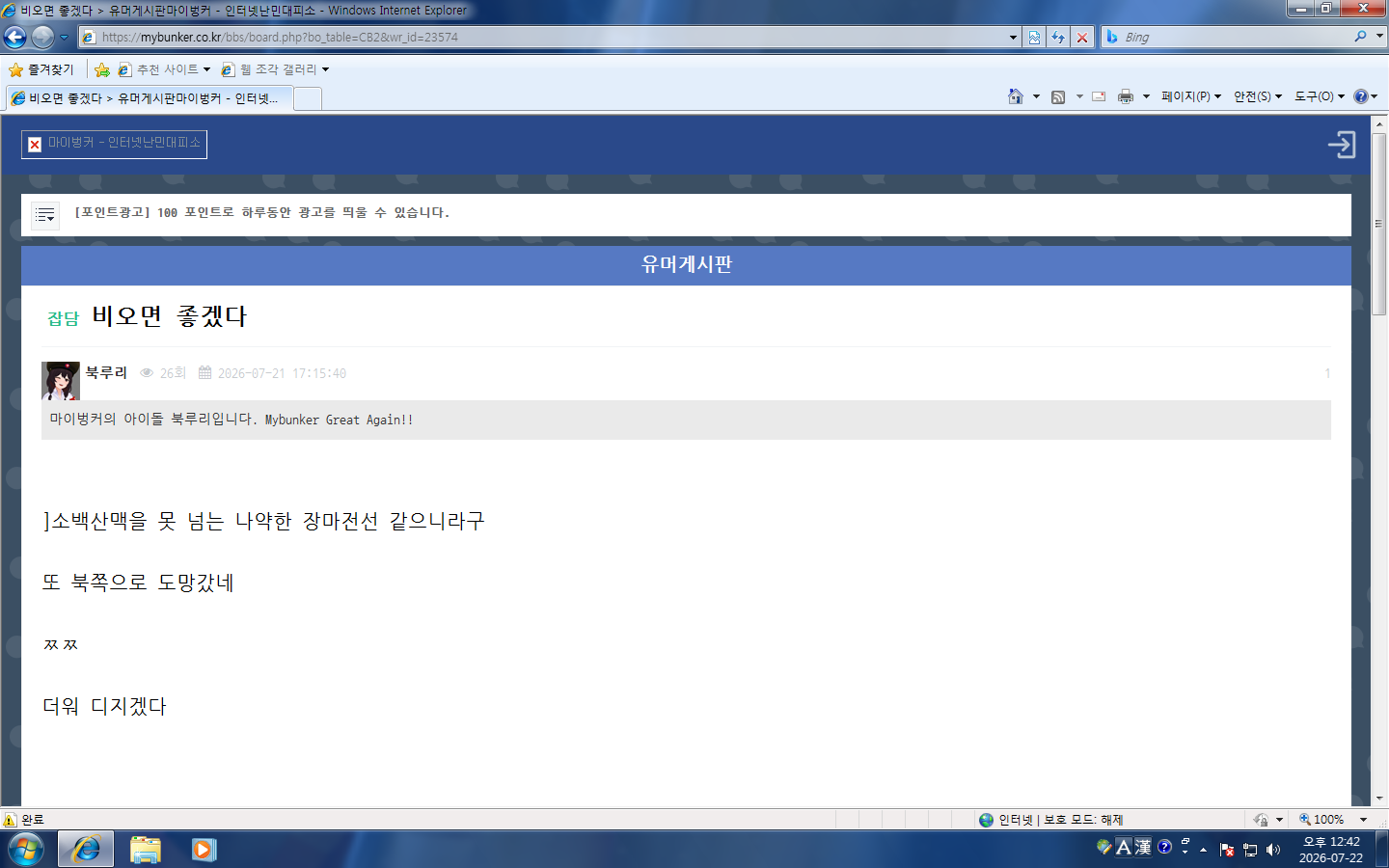Click the Internet Explorer taskbar icon
This screenshot has height=868, width=1389.
coord(86,850)
